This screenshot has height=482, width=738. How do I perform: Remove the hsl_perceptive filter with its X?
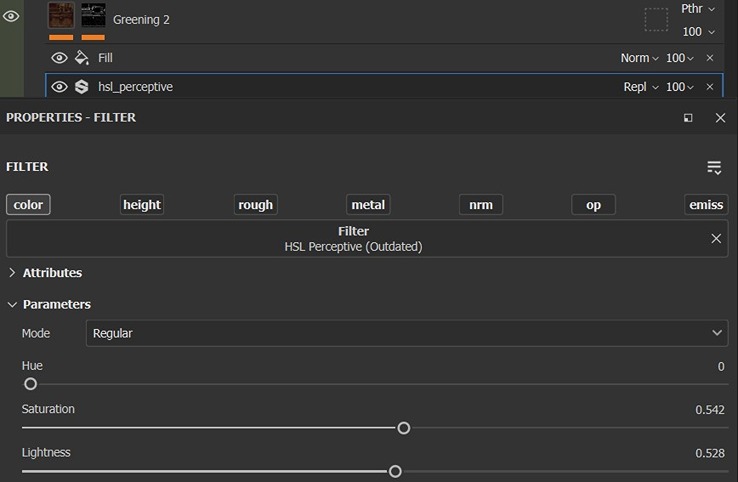click(x=710, y=87)
